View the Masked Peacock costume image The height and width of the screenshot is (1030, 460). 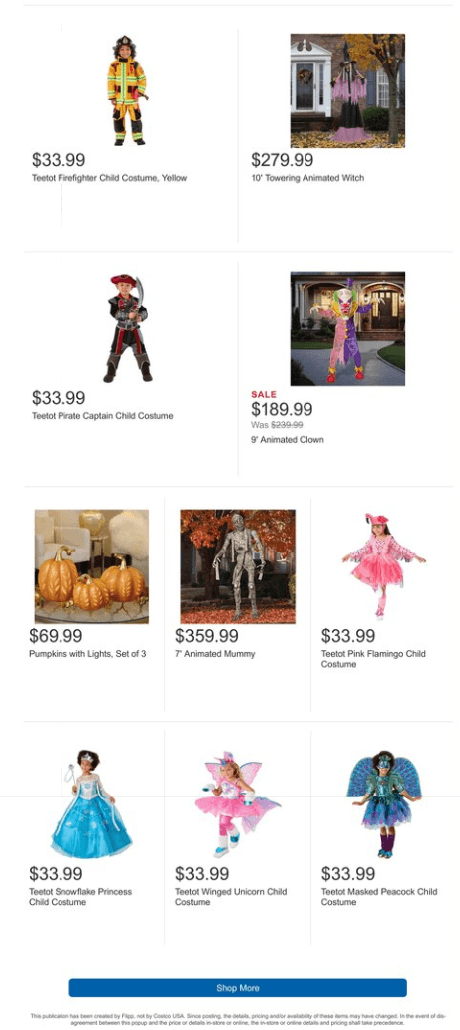click(x=384, y=804)
